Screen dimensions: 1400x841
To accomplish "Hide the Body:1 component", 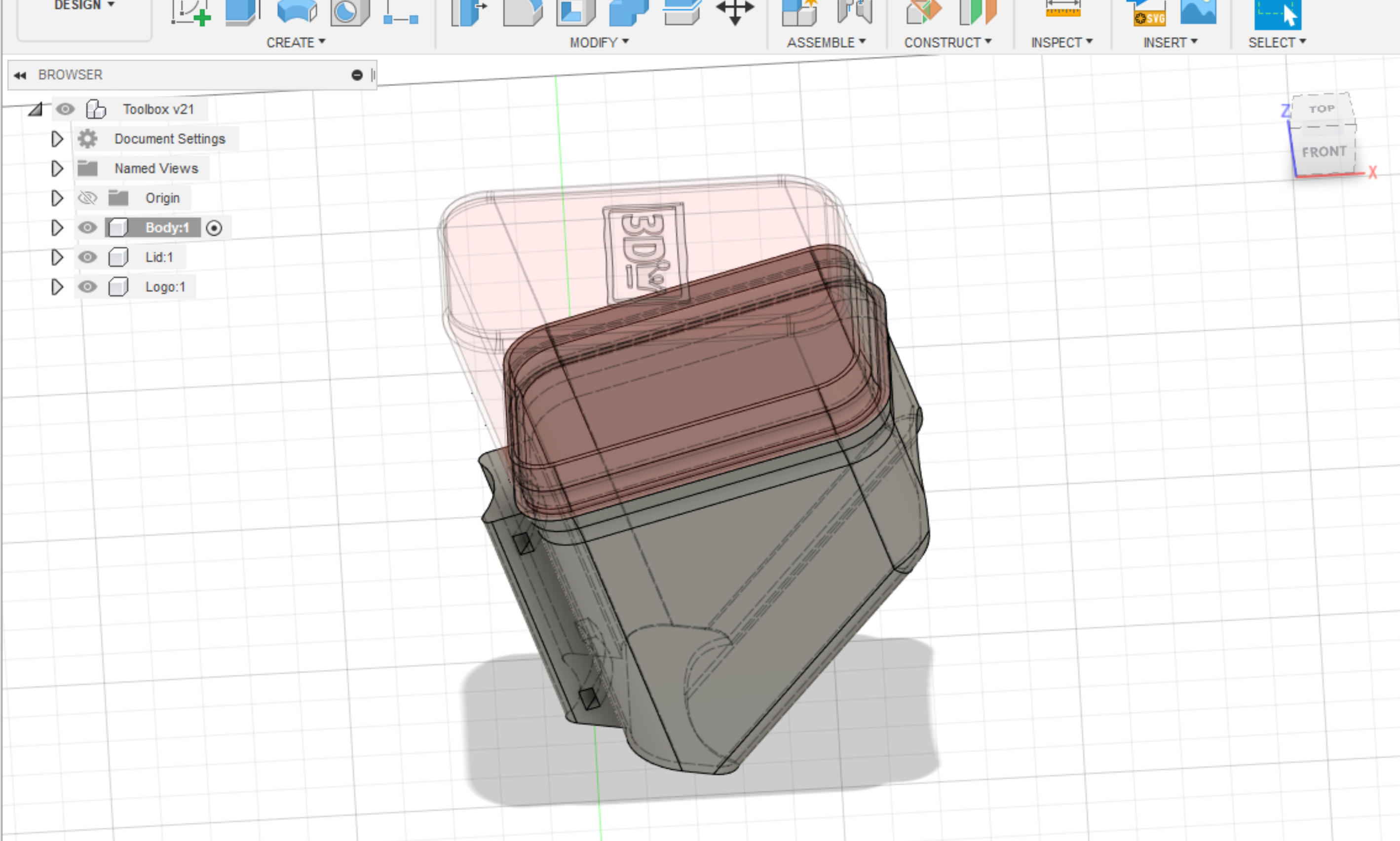I will [x=87, y=227].
